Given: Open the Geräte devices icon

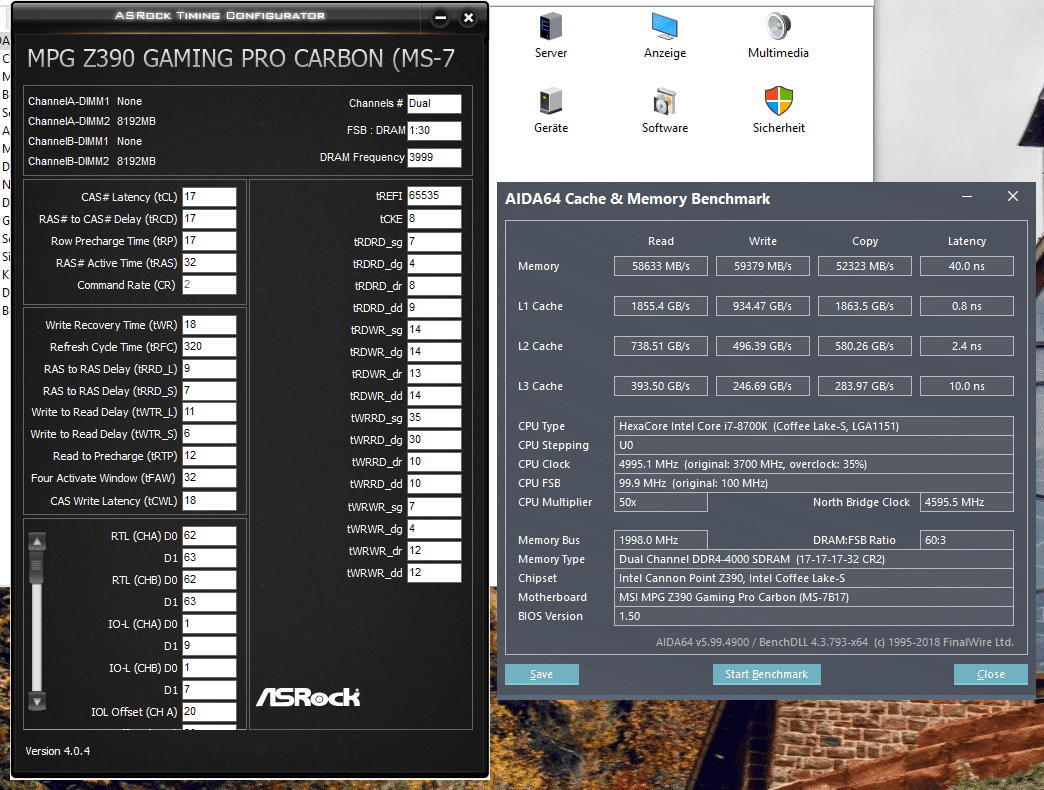Looking at the screenshot, I should point(551,101).
